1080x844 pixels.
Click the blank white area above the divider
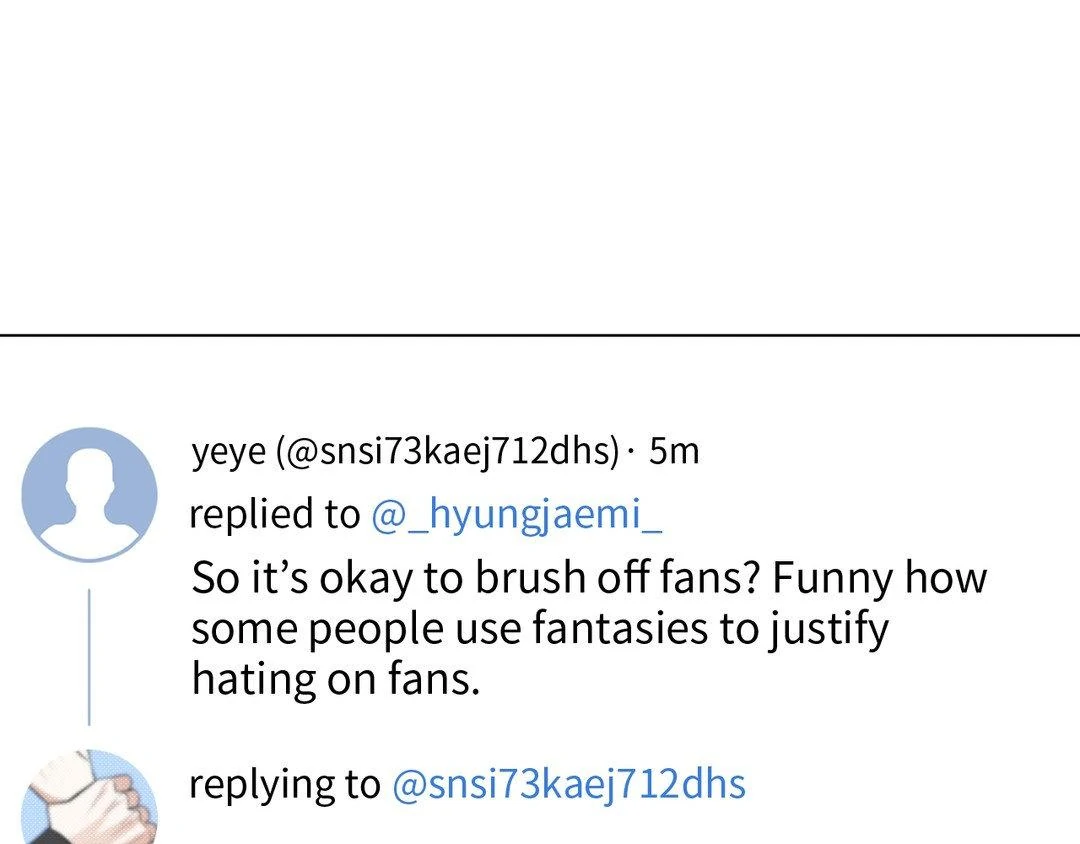click(540, 160)
